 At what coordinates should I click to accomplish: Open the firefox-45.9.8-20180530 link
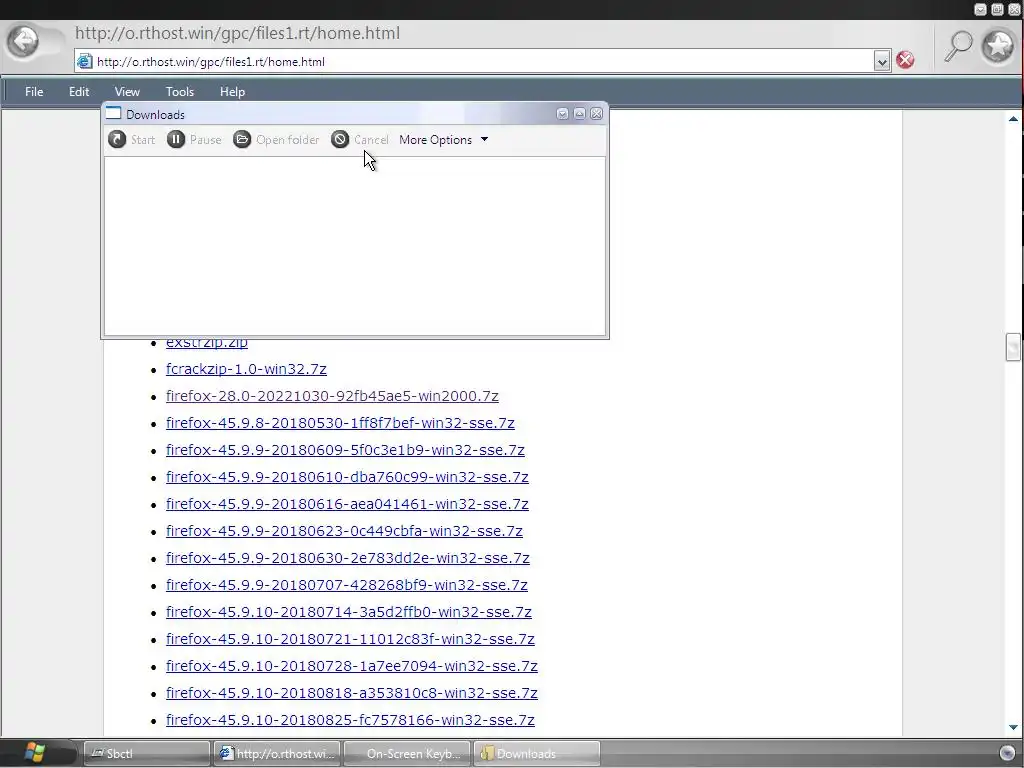click(x=340, y=423)
